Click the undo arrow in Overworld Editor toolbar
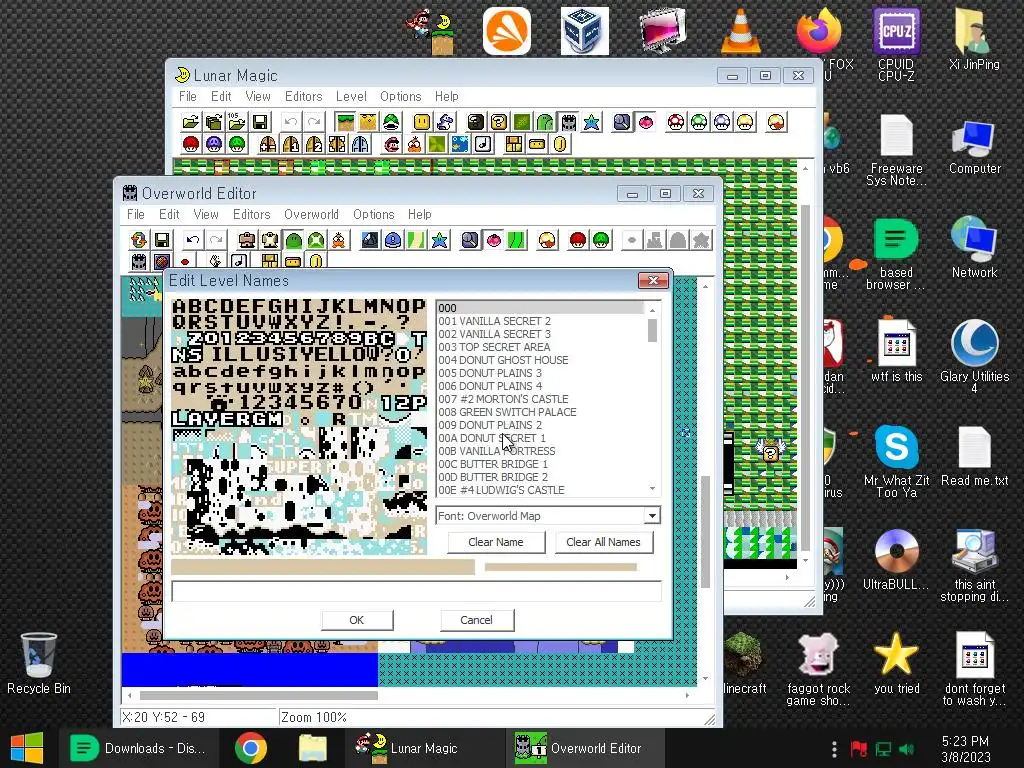The width and height of the screenshot is (1024, 768). [193, 240]
